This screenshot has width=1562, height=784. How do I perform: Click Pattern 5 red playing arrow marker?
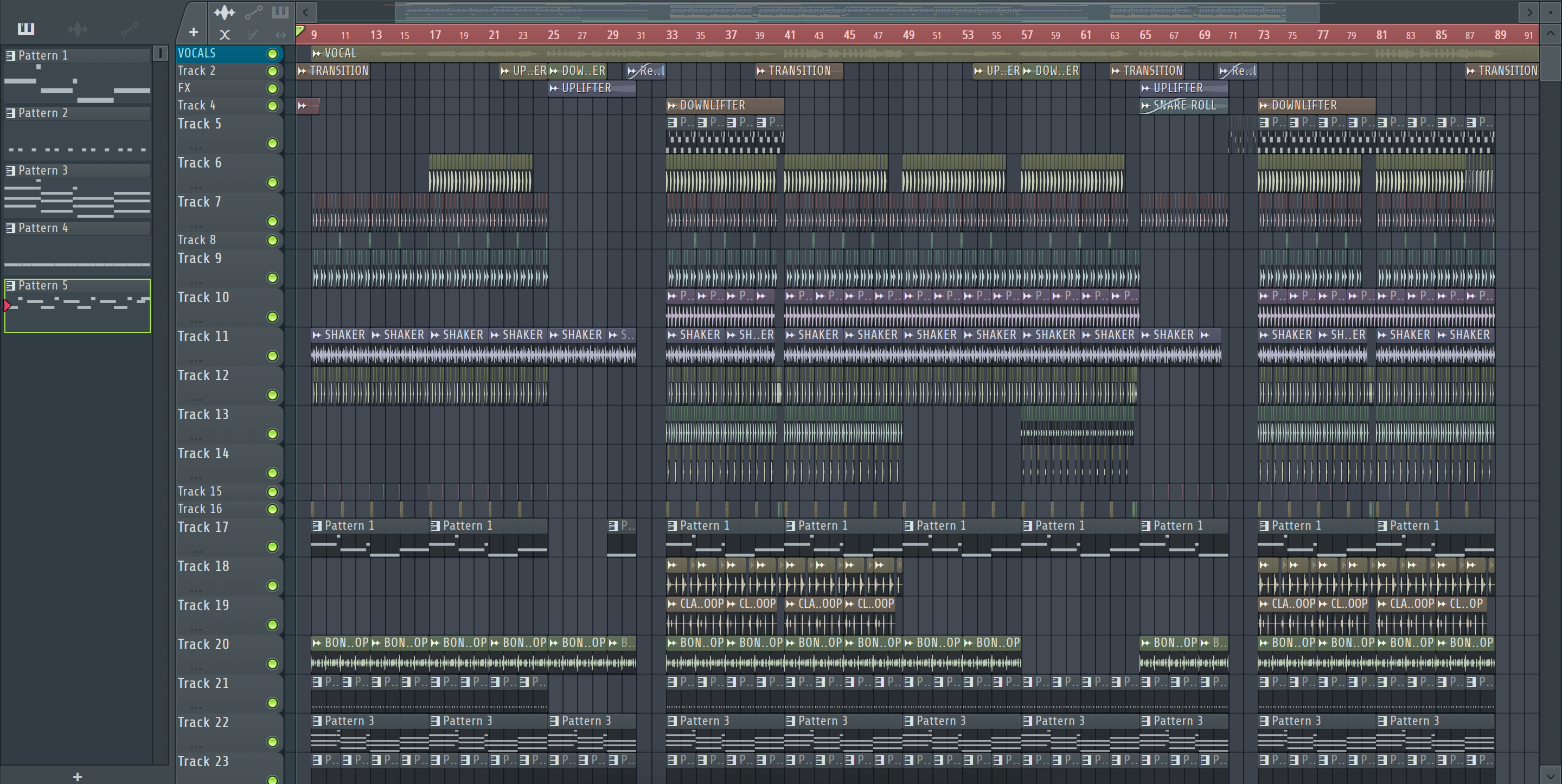(x=7, y=306)
